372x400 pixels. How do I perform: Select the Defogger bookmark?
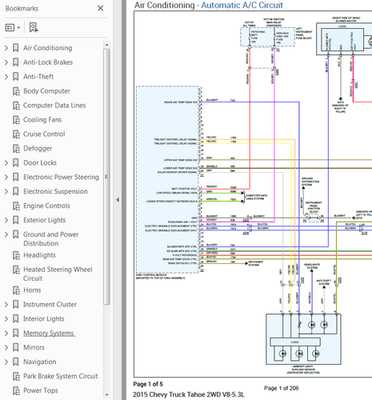(38, 148)
